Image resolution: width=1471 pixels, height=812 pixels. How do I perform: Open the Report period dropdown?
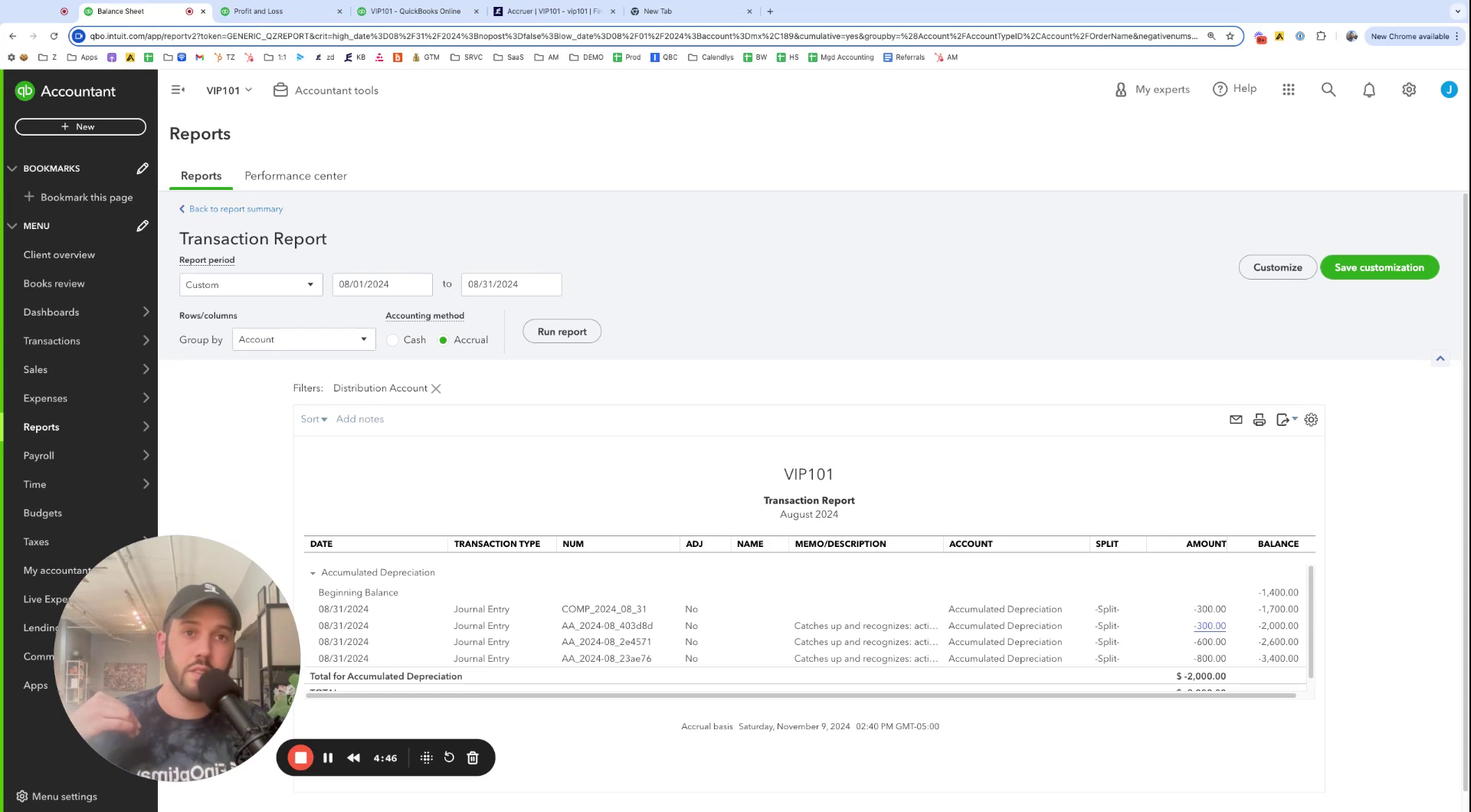251,285
